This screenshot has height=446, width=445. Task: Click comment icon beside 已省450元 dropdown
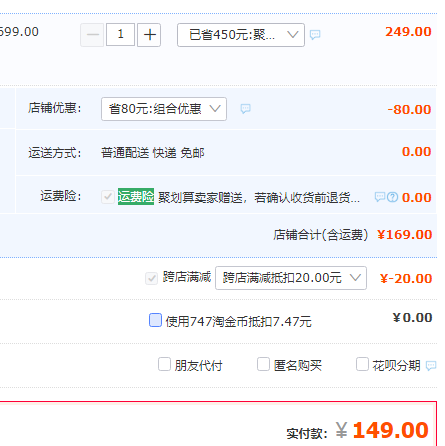315,34
